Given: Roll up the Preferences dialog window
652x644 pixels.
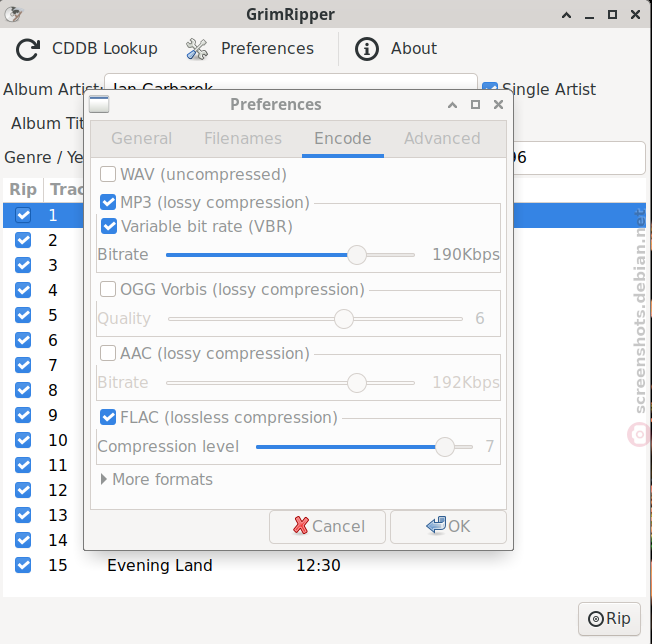Looking at the screenshot, I should pyautogui.click(x=452, y=105).
